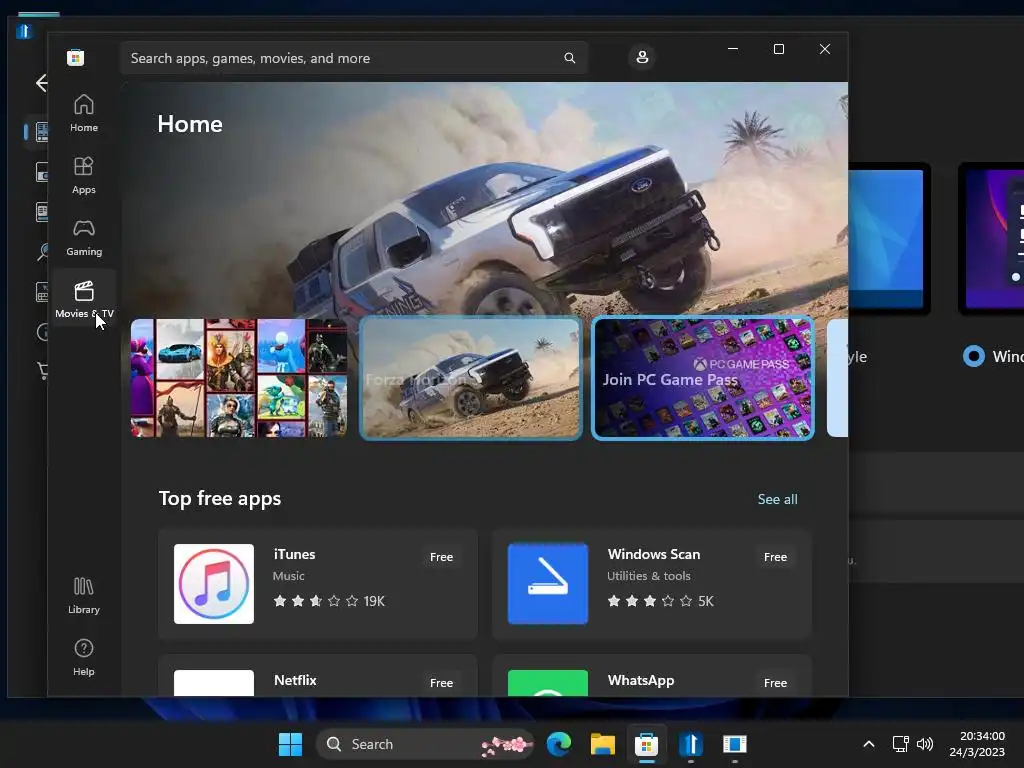
Task: Click the Netflix title text
Action: pos(295,680)
